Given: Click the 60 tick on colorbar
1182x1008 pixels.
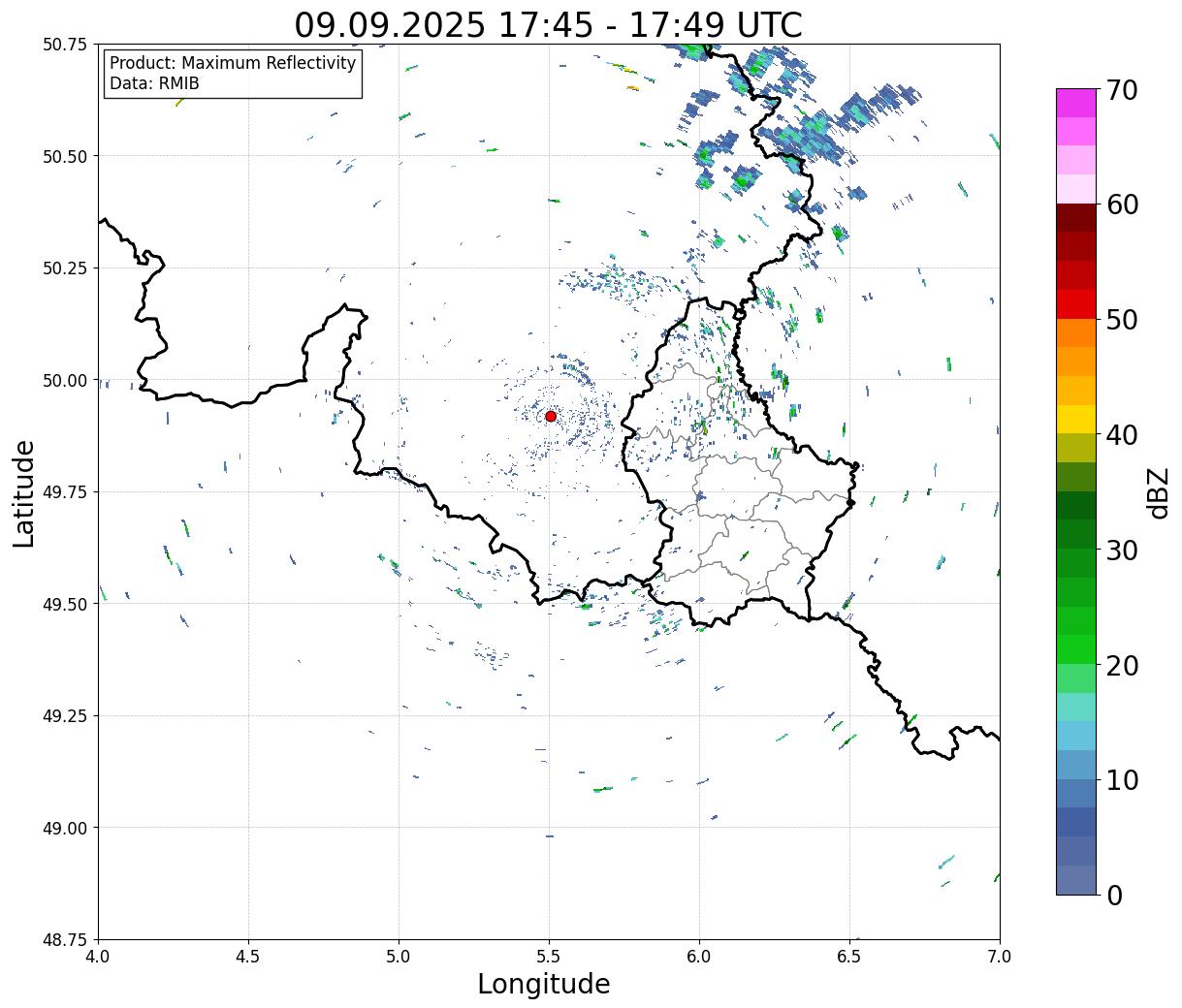Looking at the screenshot, I should coord(1122,205).
